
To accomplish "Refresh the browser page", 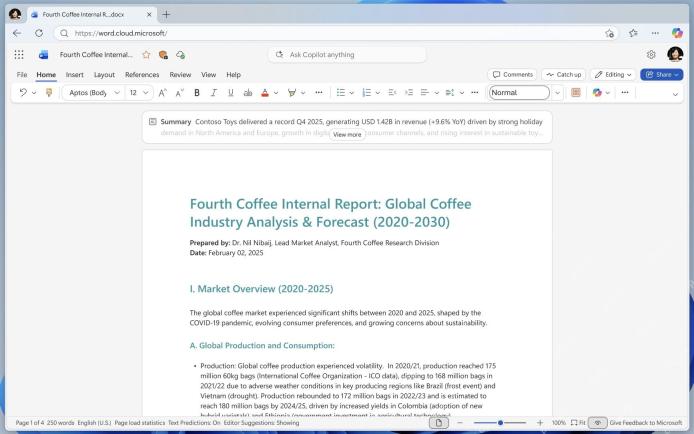I will [x=39, y=33].
